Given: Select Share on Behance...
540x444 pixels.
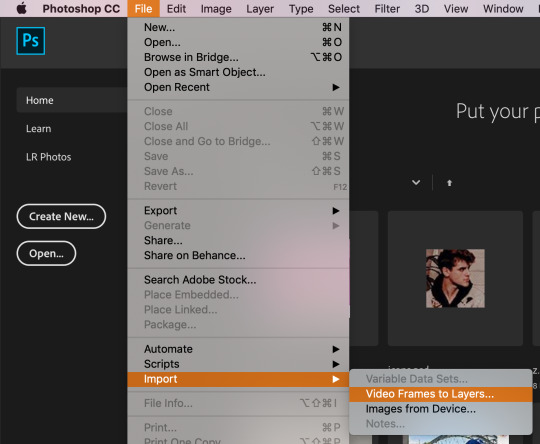Looking at the screenshot, I should pos(238,255).
